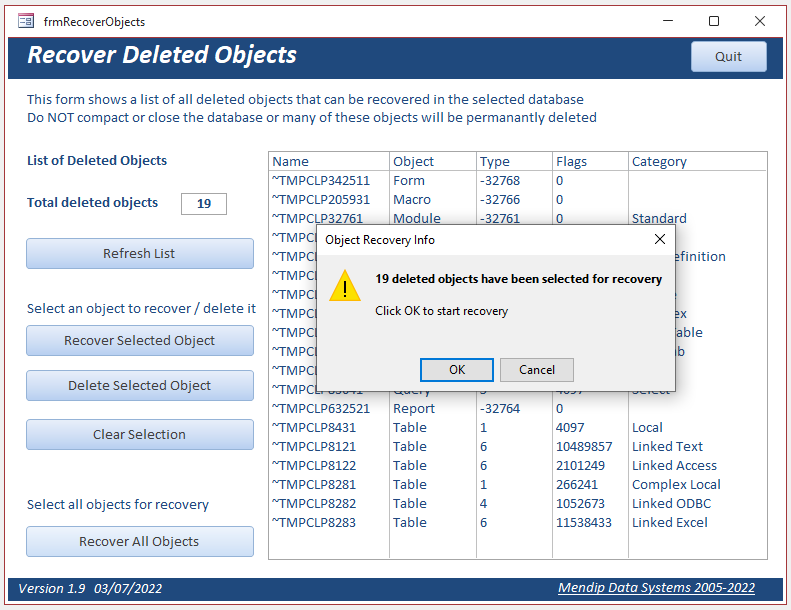
Task: Click the form icon in title bar
Action: 26,21
